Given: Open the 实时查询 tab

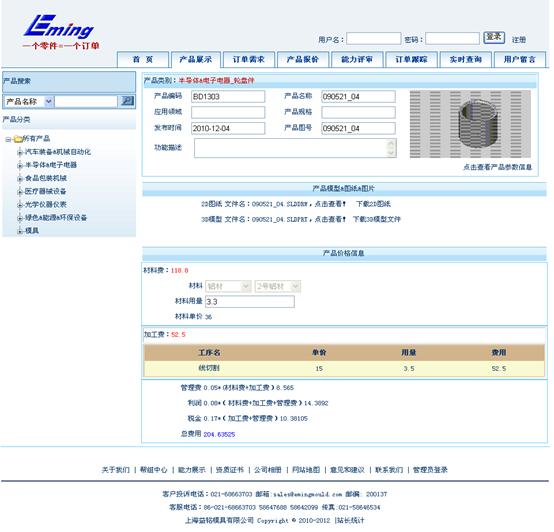Looking at the screenshot, I should click(466, 59).
